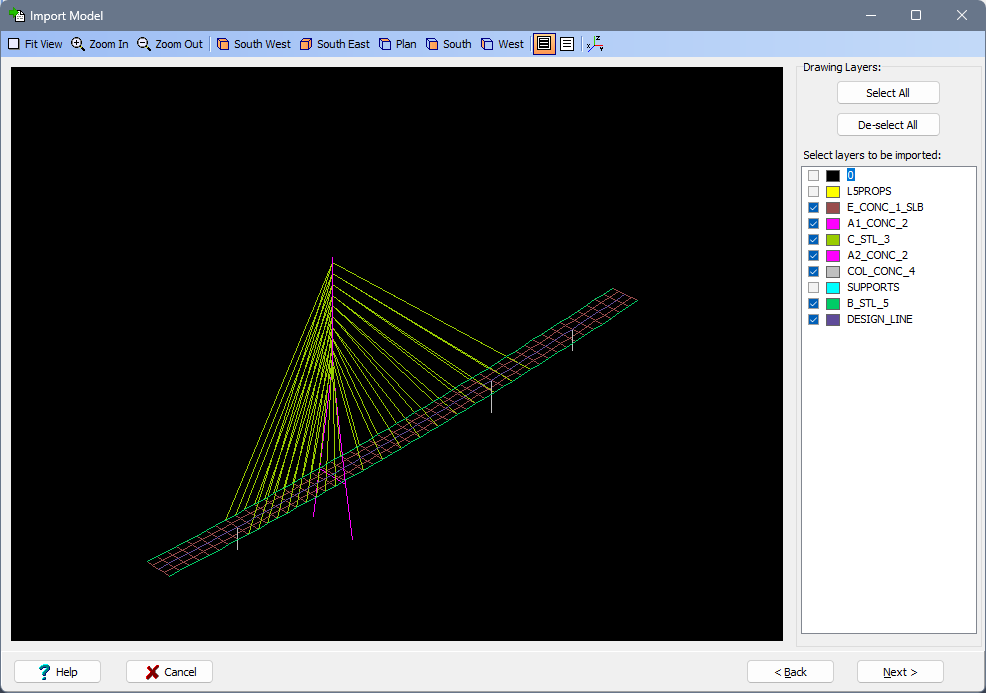Enable the L5PROPS layer checkbox

[813, 191]
